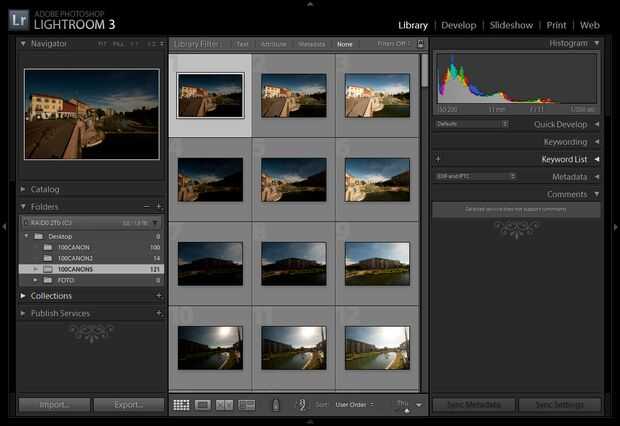
Task: Open the Library module
Action: [x=413, y=25]
